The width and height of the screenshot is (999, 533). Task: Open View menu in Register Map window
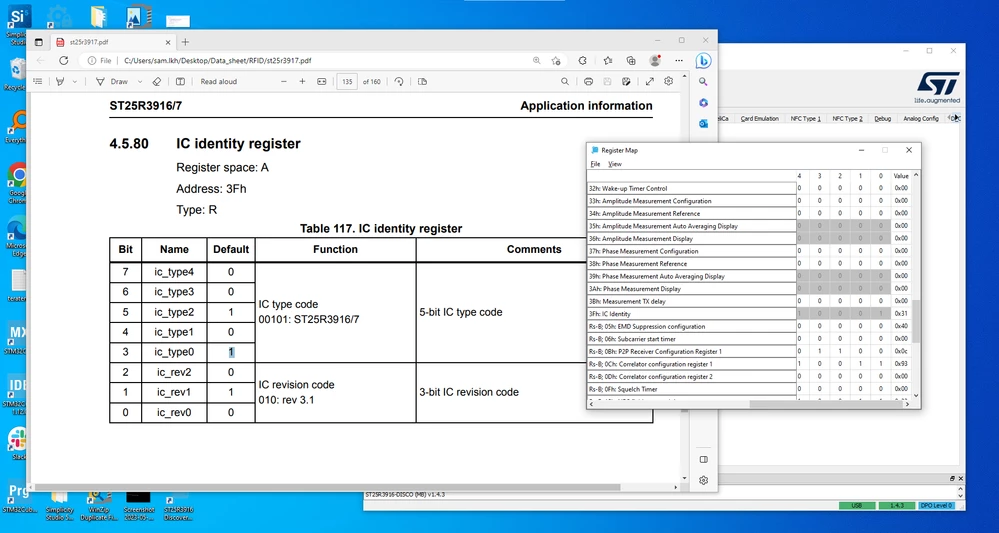point(615,164)
